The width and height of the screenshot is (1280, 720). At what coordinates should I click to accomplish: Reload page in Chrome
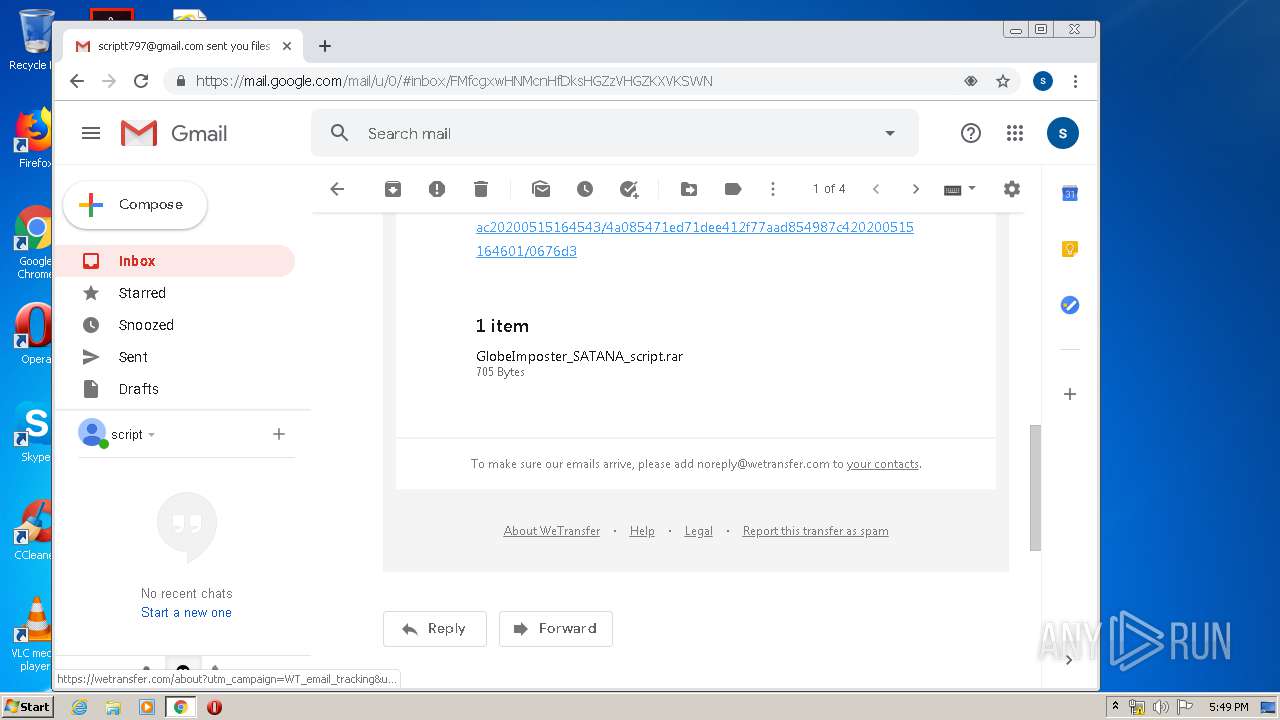[141, 81]
